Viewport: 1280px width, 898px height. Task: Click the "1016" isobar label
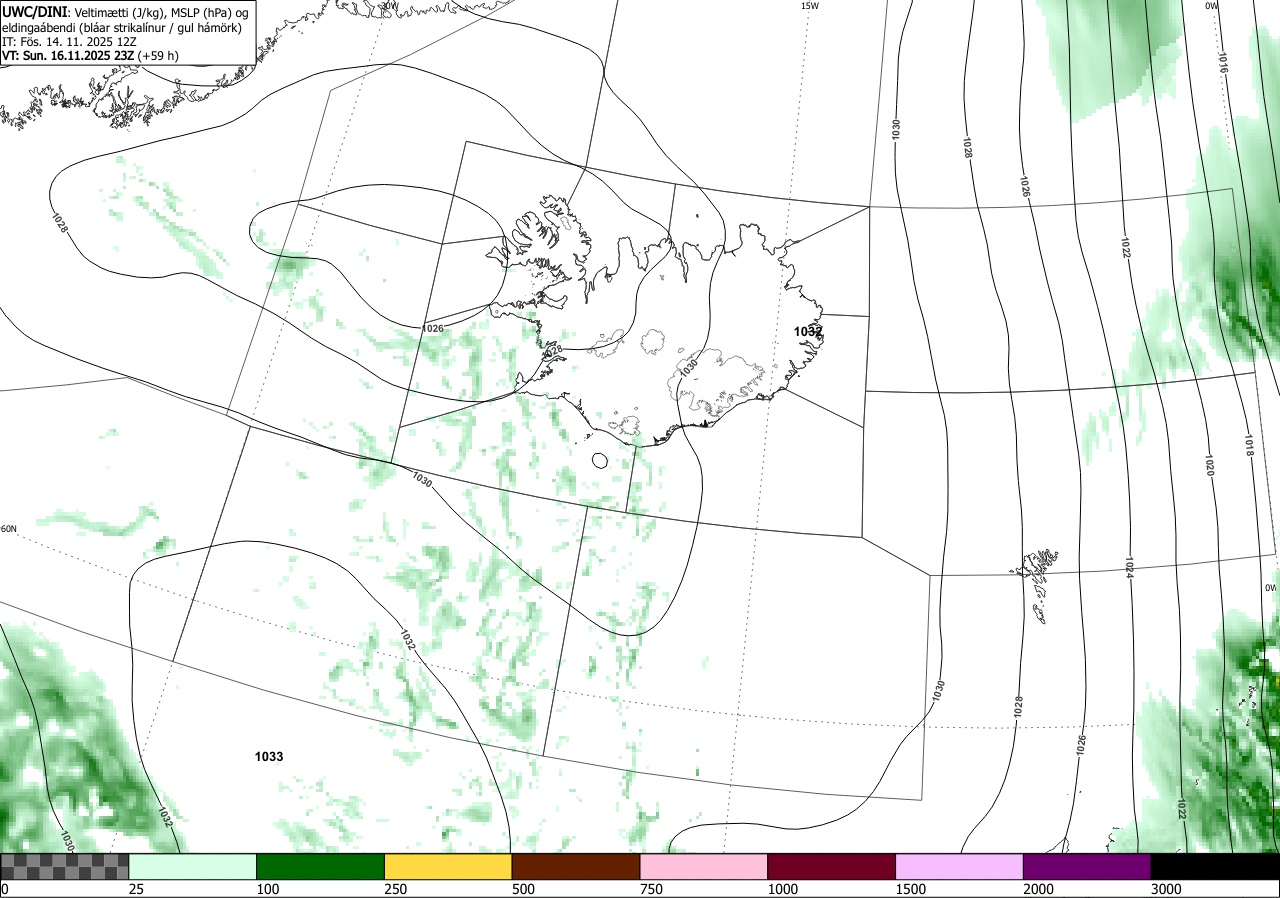click(1223, 63)
